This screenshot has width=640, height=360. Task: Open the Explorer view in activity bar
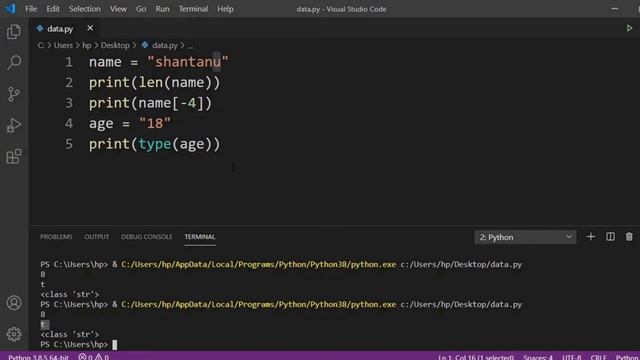14,32
